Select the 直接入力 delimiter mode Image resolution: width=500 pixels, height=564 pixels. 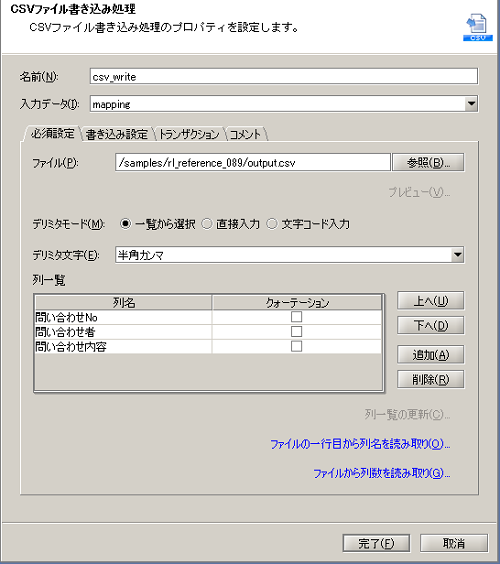pyautogui.click(x=207, y=224)
